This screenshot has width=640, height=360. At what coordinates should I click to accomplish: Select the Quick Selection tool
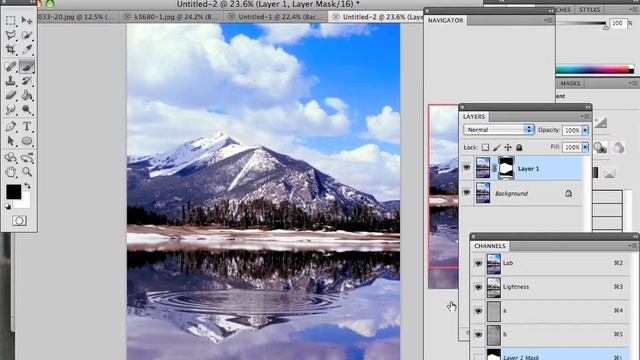[27, 35]
